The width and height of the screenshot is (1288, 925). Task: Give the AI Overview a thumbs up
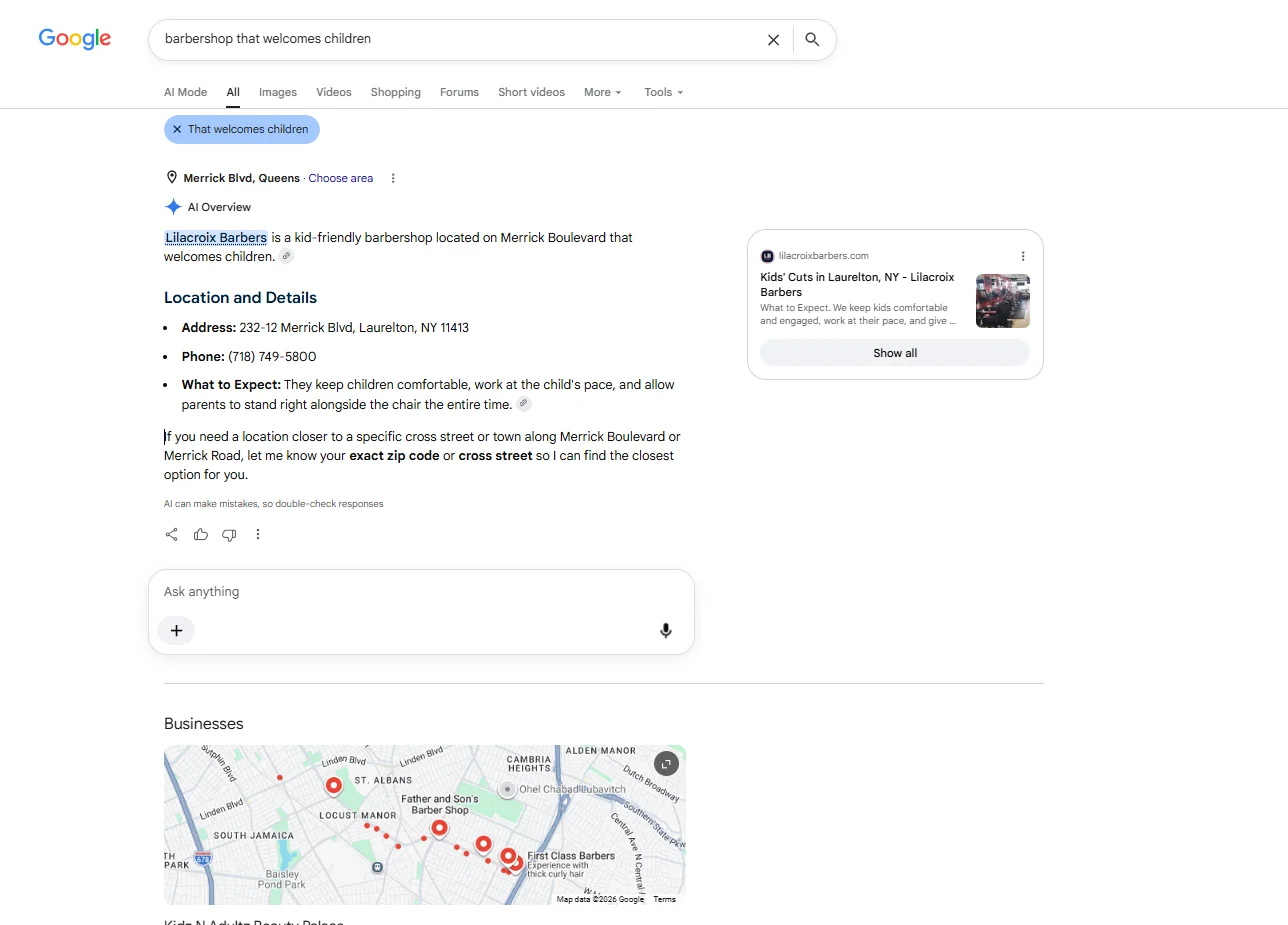201,535
